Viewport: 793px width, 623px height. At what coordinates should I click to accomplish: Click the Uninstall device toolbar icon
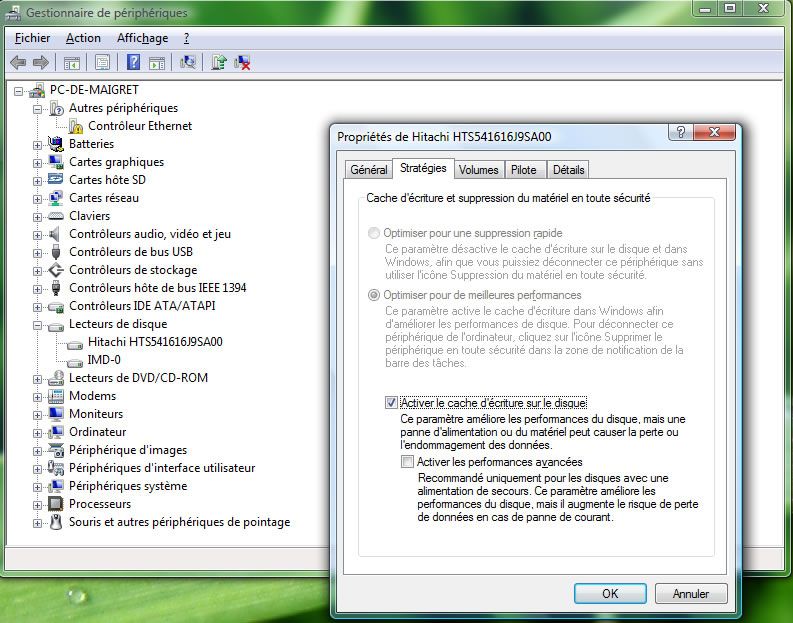(x=242, y=63)
